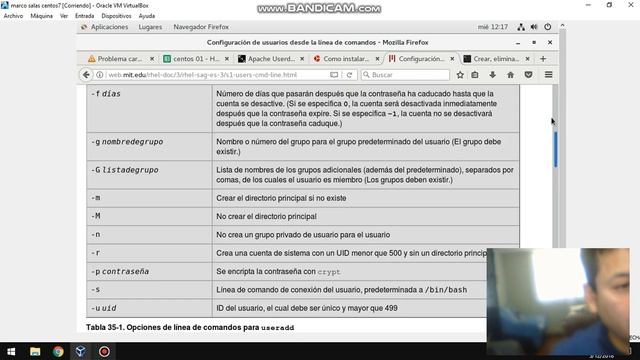Viewport: 640px width, 360px height.
Task: Click 'No crear el directorio principal' text
Action: click(x=266, y=216)
